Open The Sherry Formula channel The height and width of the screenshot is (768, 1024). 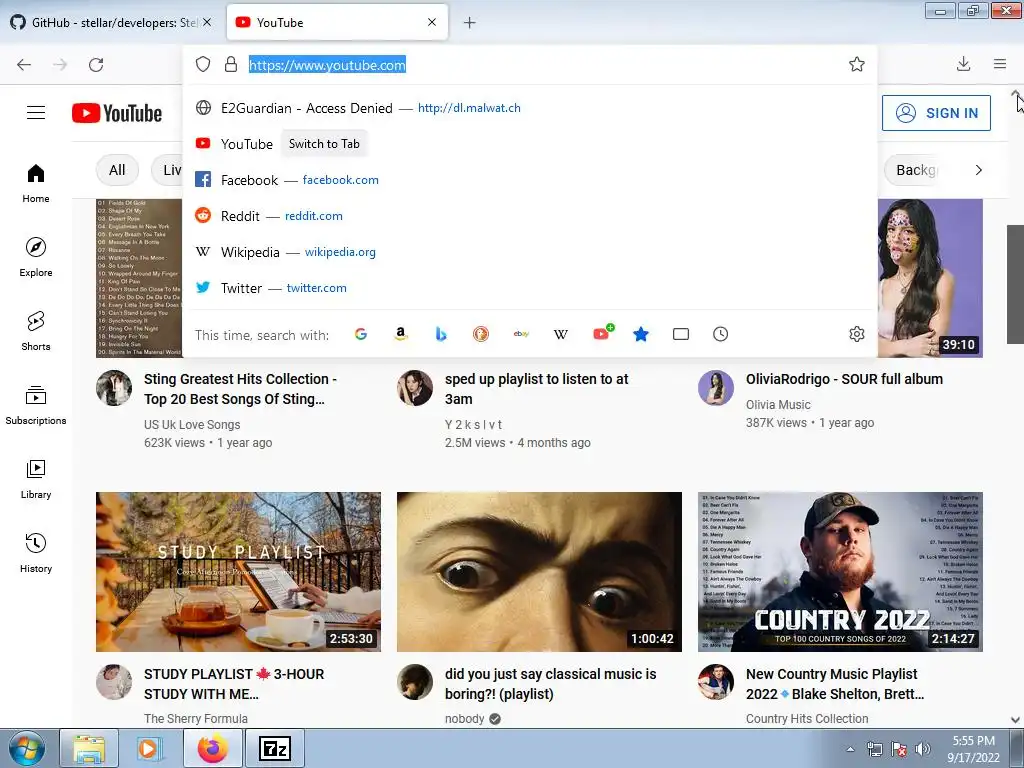pyautogui.click(x=196, y=718)
